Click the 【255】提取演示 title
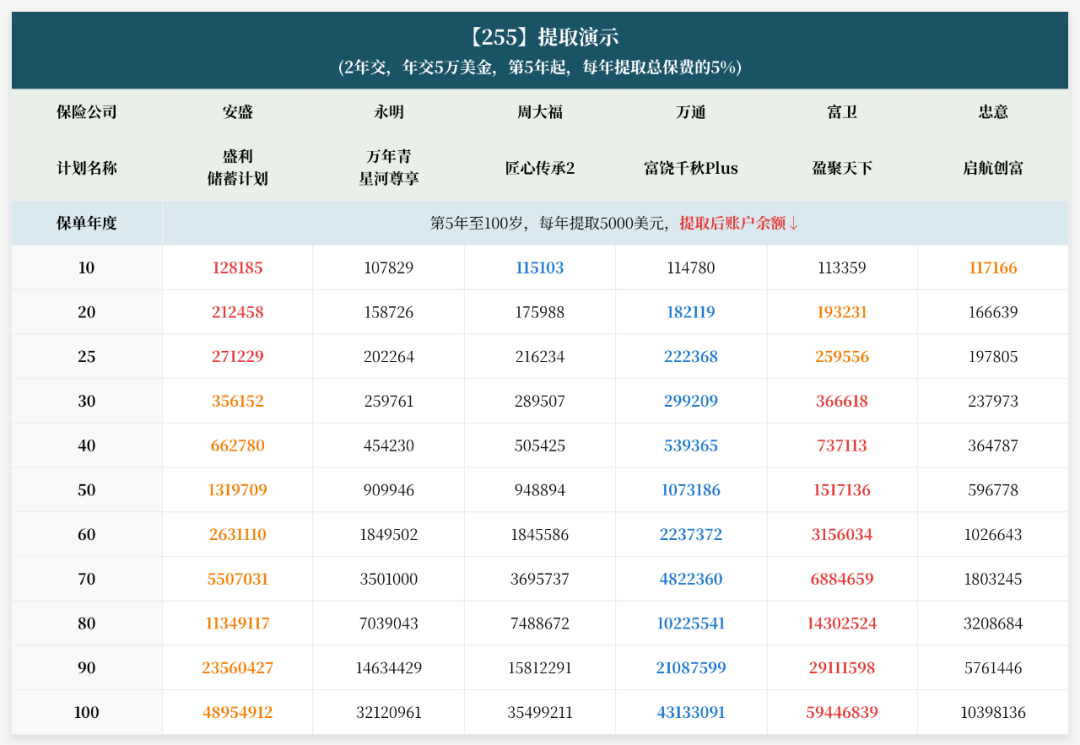The height and width of the screenshot is (745, 1080). point(540,38)
